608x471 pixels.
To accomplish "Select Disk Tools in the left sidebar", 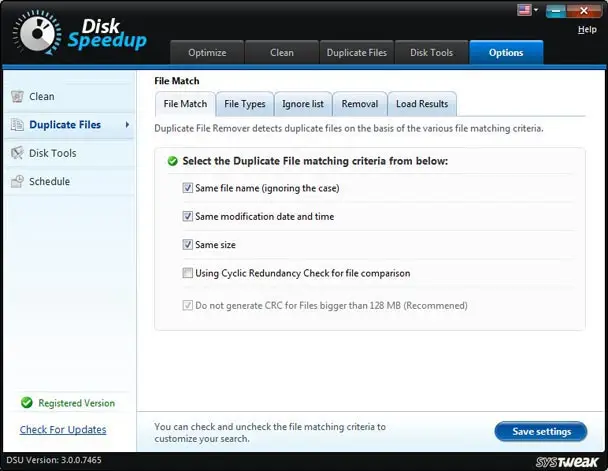I will 69,153.
